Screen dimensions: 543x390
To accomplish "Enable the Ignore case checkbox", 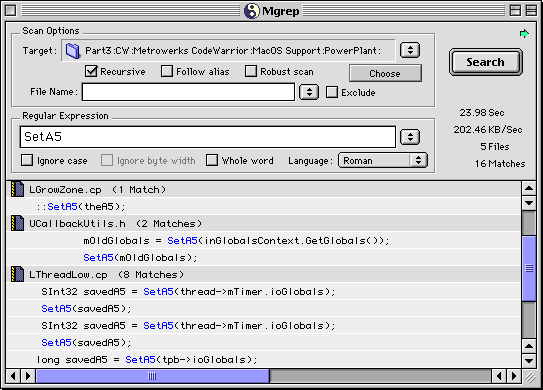I will 27,160.
